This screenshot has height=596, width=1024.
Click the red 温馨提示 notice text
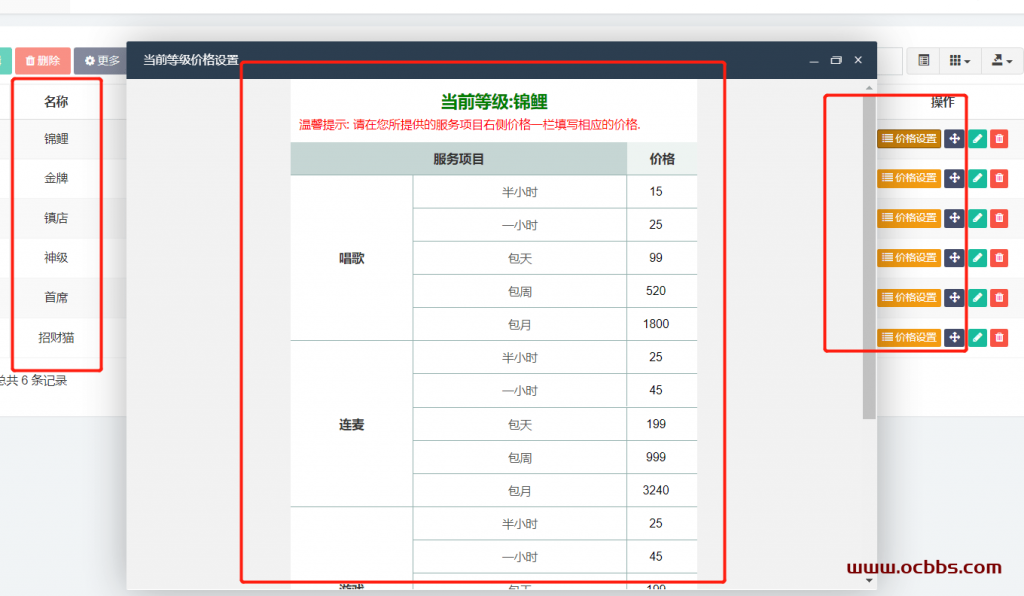pyautogui.click(x=470, y=125)
